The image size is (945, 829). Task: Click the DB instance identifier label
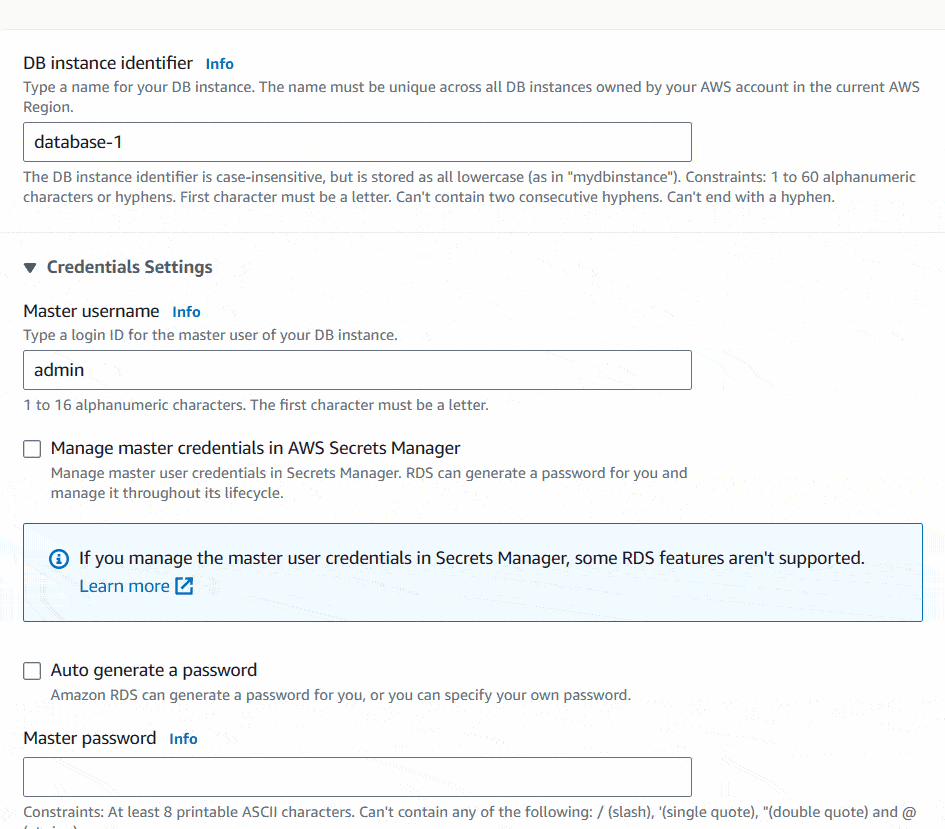click(x=108, y=63)
